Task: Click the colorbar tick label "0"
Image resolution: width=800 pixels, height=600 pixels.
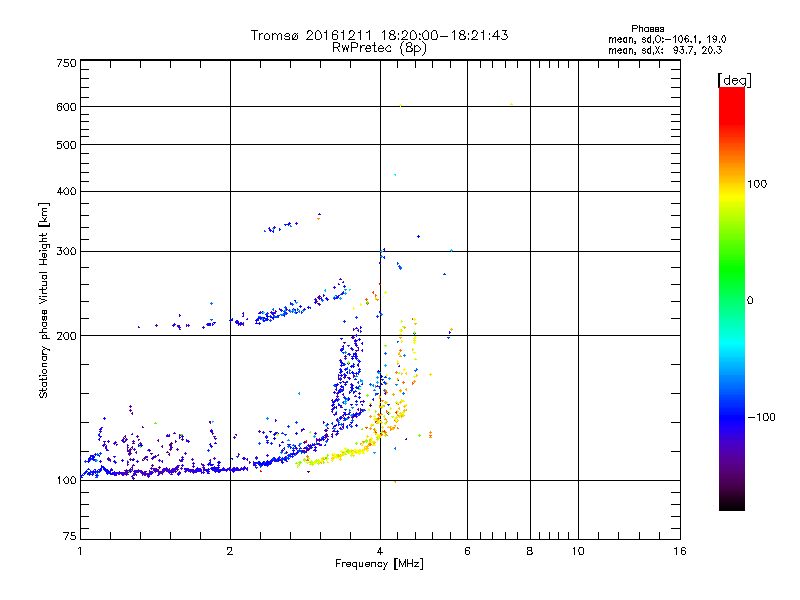Action: pyautogui.click(x=750, y=301)
